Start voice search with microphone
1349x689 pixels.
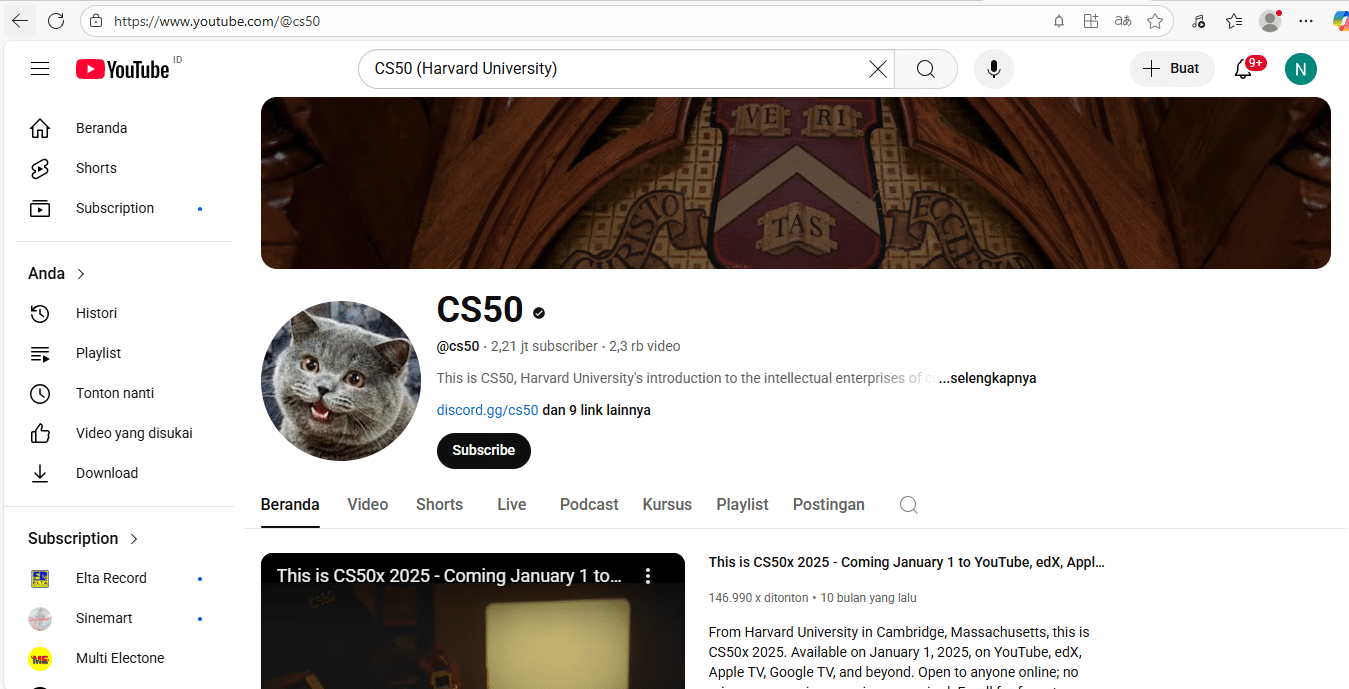tap(993, 69)
